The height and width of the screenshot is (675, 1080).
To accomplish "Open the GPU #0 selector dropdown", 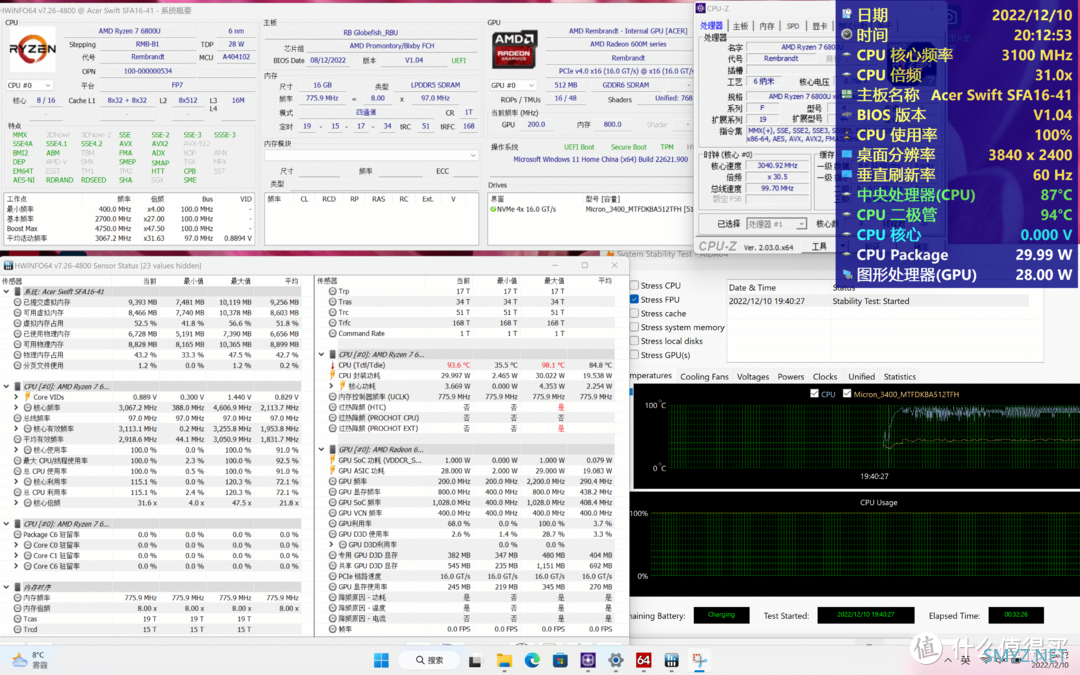I will 513,85.
